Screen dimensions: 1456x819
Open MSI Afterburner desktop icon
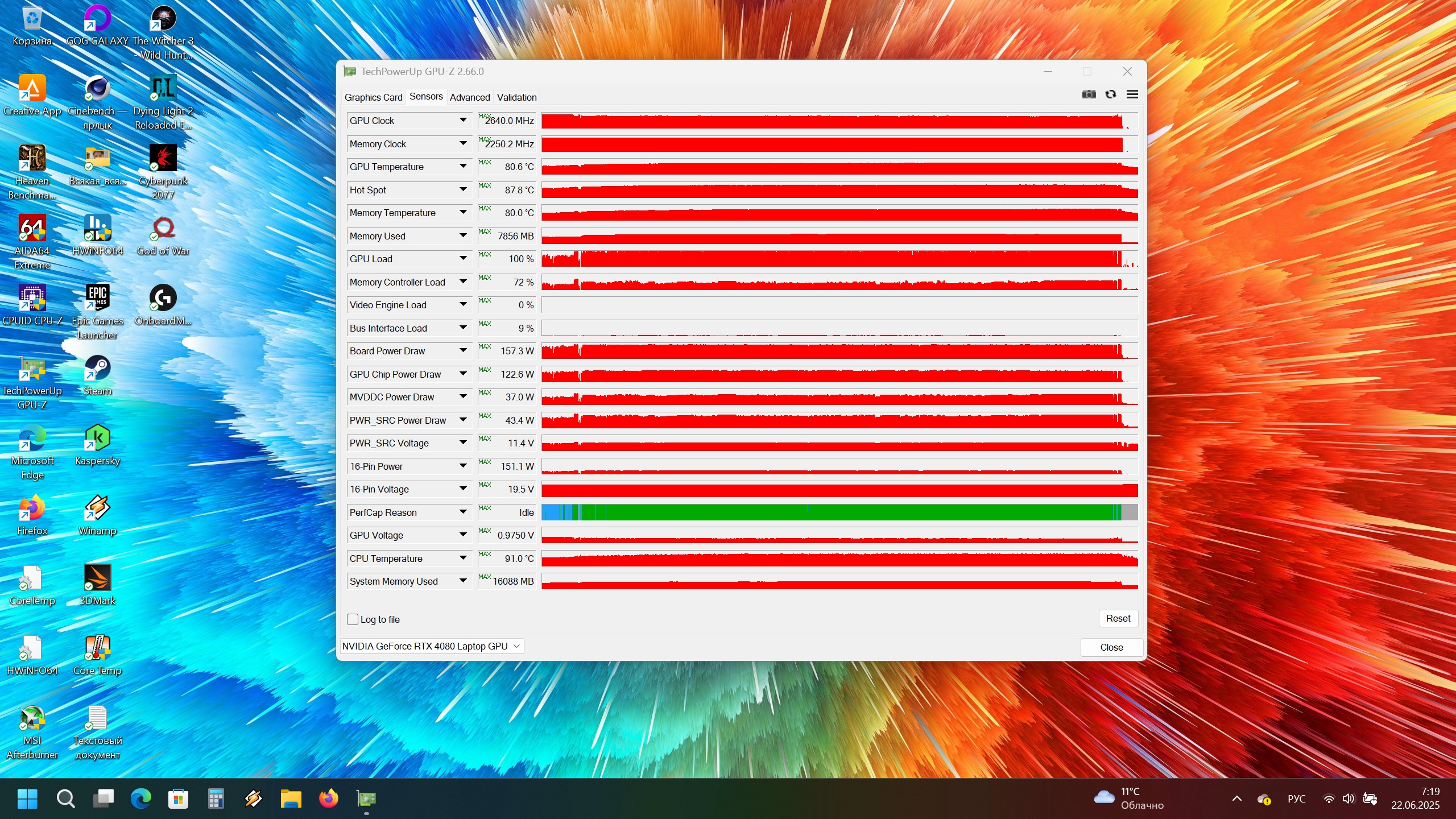point(32,718)
